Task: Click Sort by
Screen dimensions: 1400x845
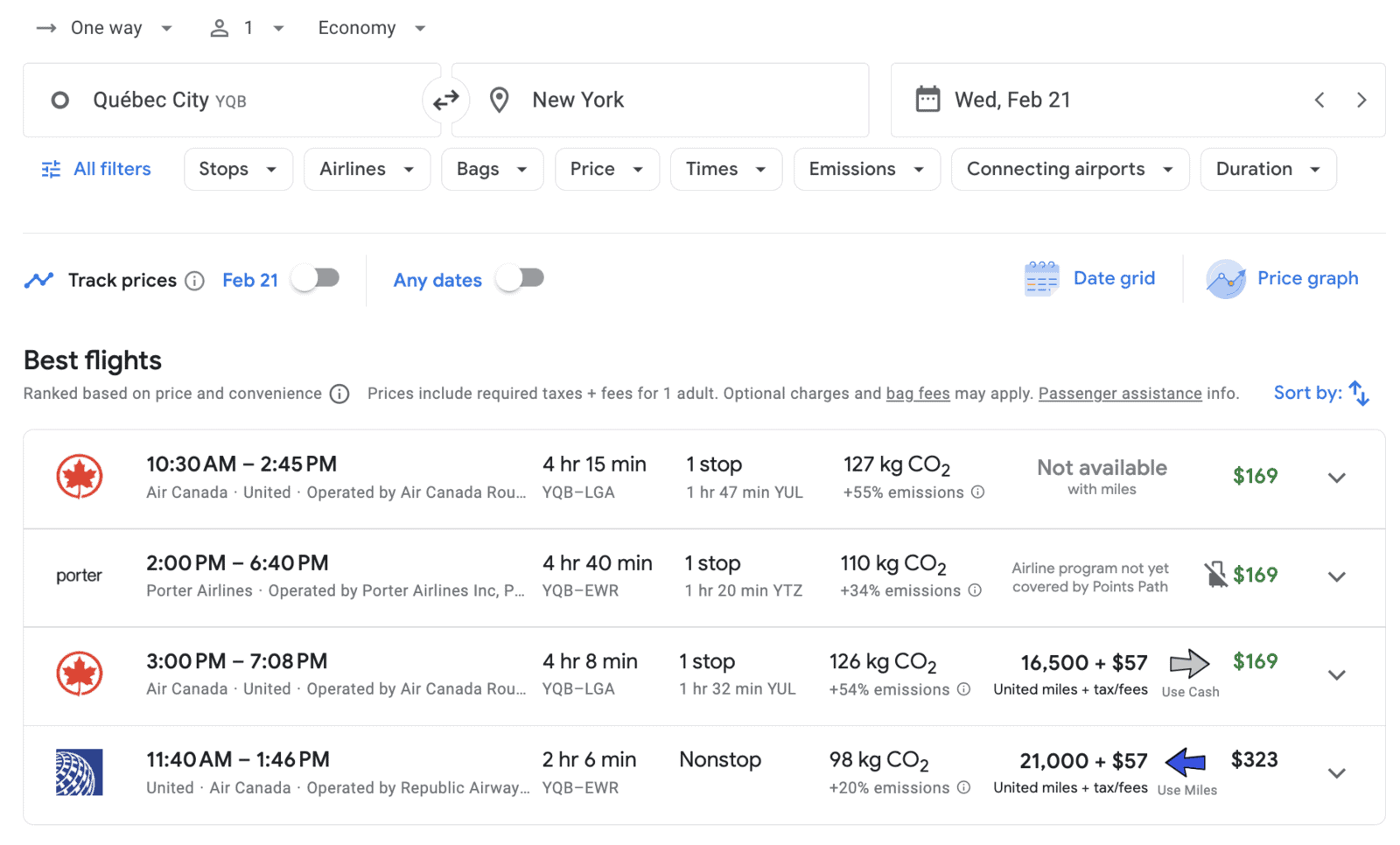Action: 1321,393
